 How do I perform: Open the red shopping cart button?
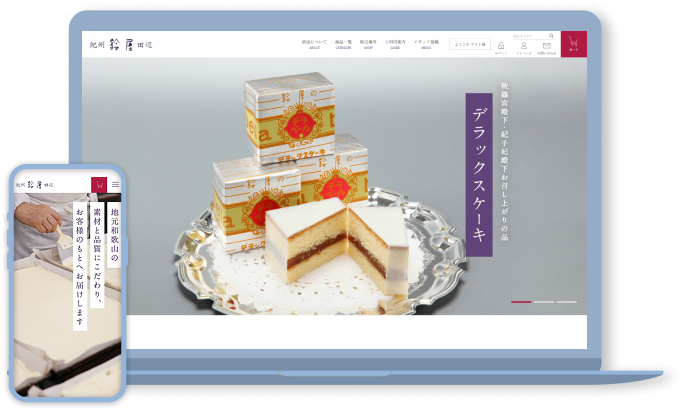click(574, 44)
